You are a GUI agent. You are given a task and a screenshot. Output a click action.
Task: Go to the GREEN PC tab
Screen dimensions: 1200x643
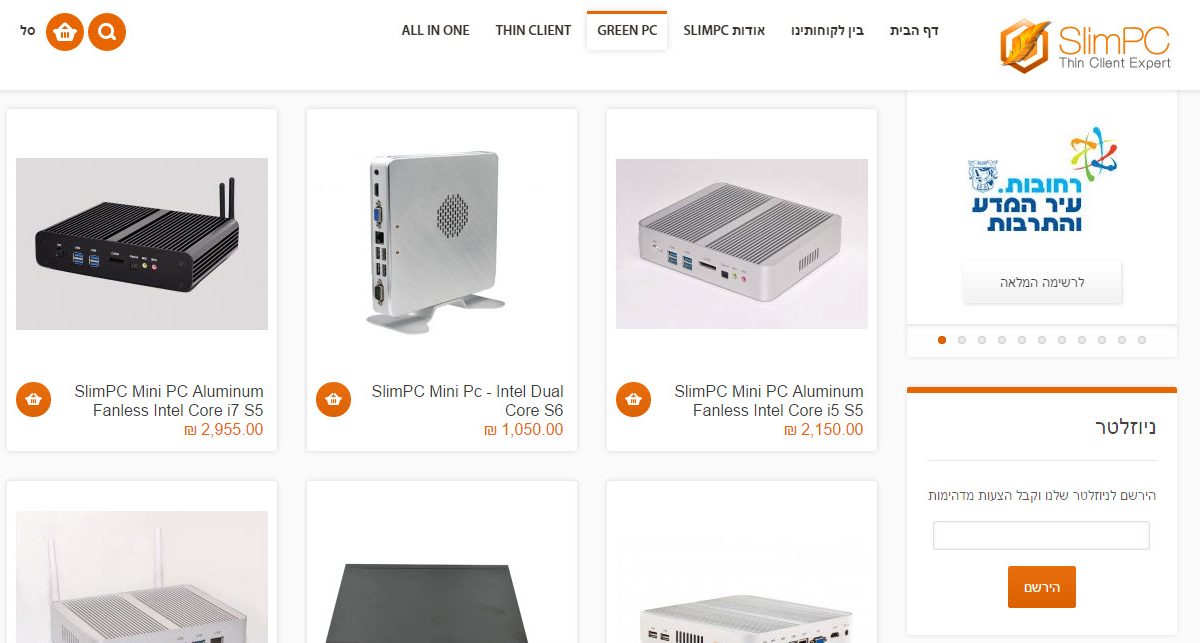tap(627, 30)
